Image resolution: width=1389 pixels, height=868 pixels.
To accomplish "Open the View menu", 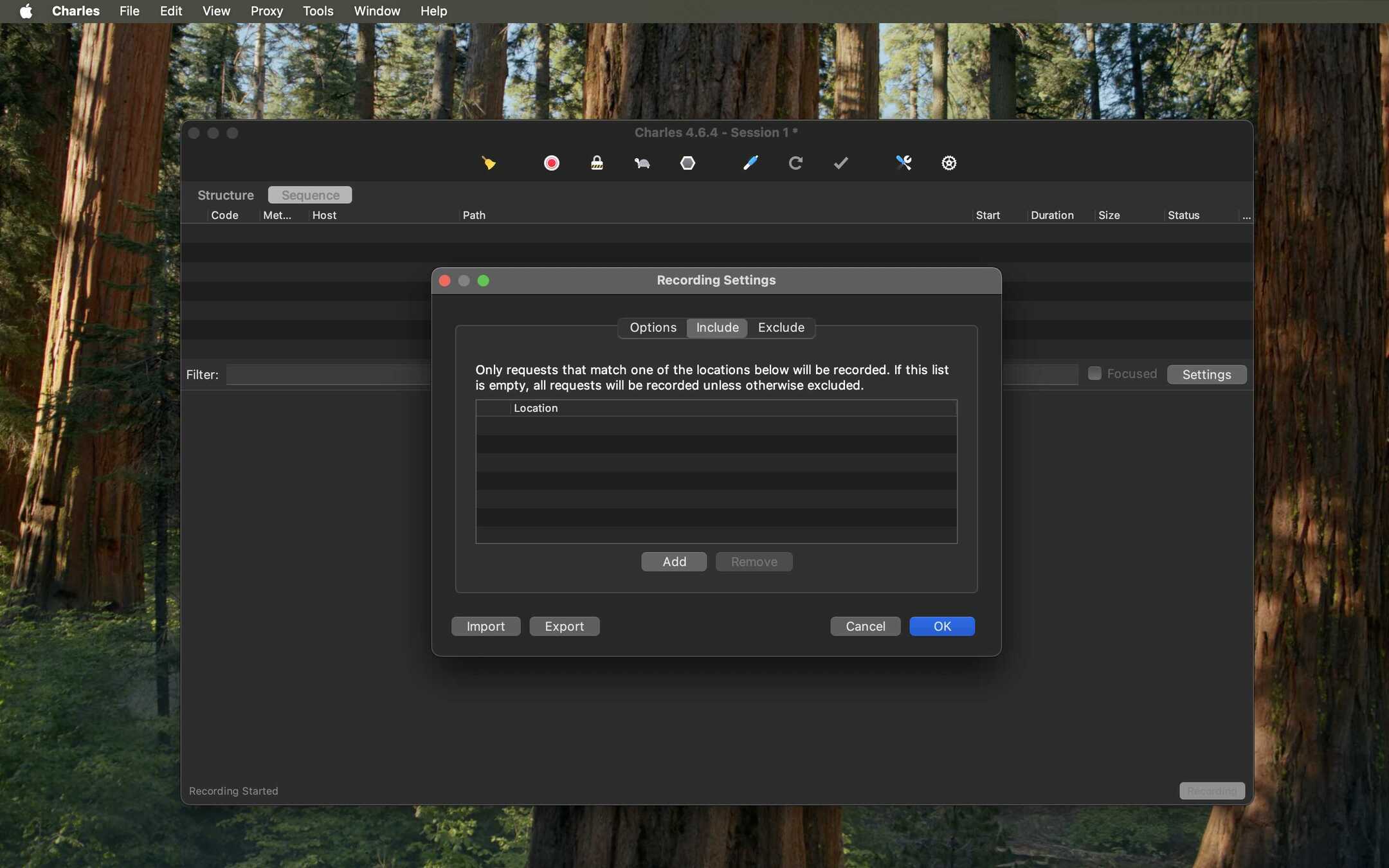I will pos(216,11).
